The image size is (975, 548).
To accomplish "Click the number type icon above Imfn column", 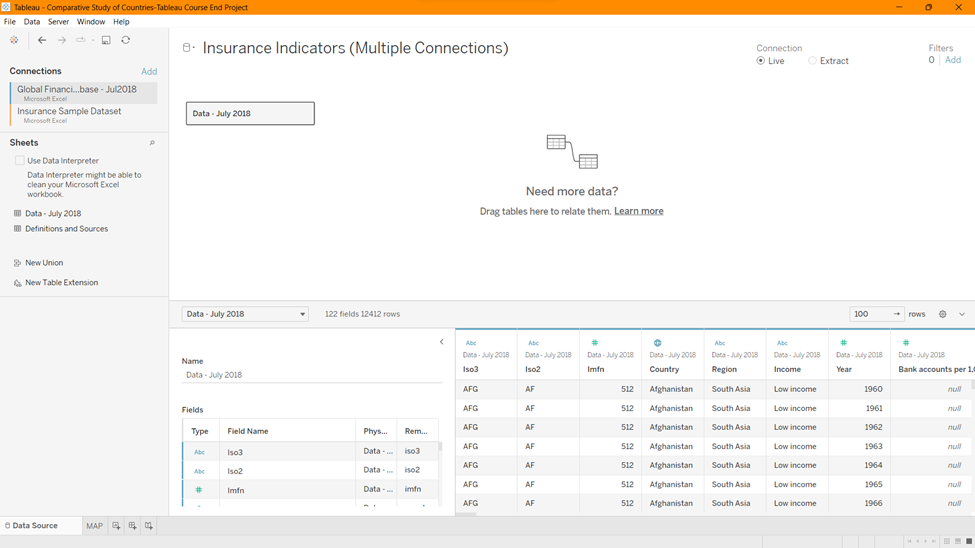I will click(595, 343).
